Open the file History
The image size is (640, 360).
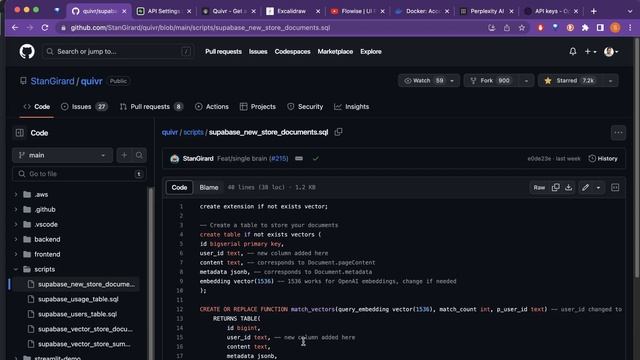603,158
